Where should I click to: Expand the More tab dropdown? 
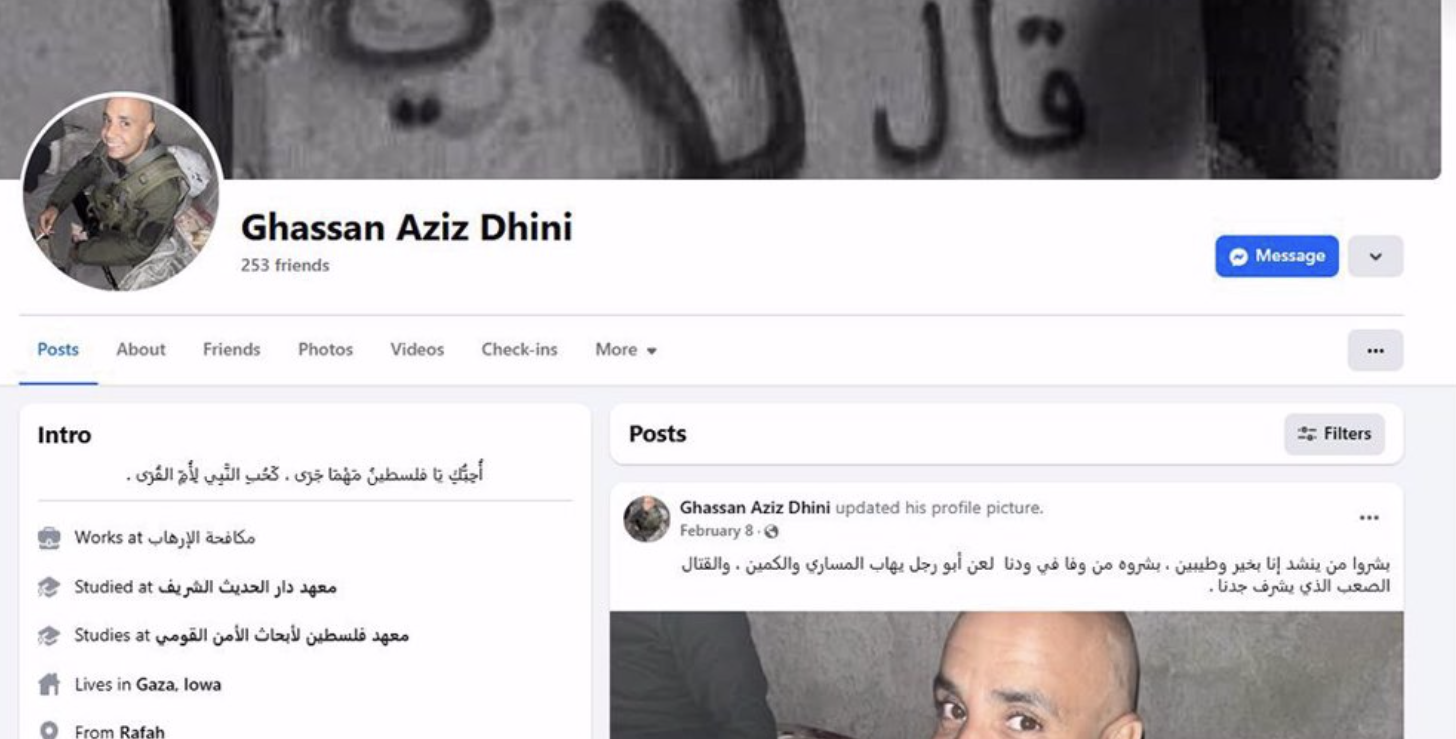(626, 350)
